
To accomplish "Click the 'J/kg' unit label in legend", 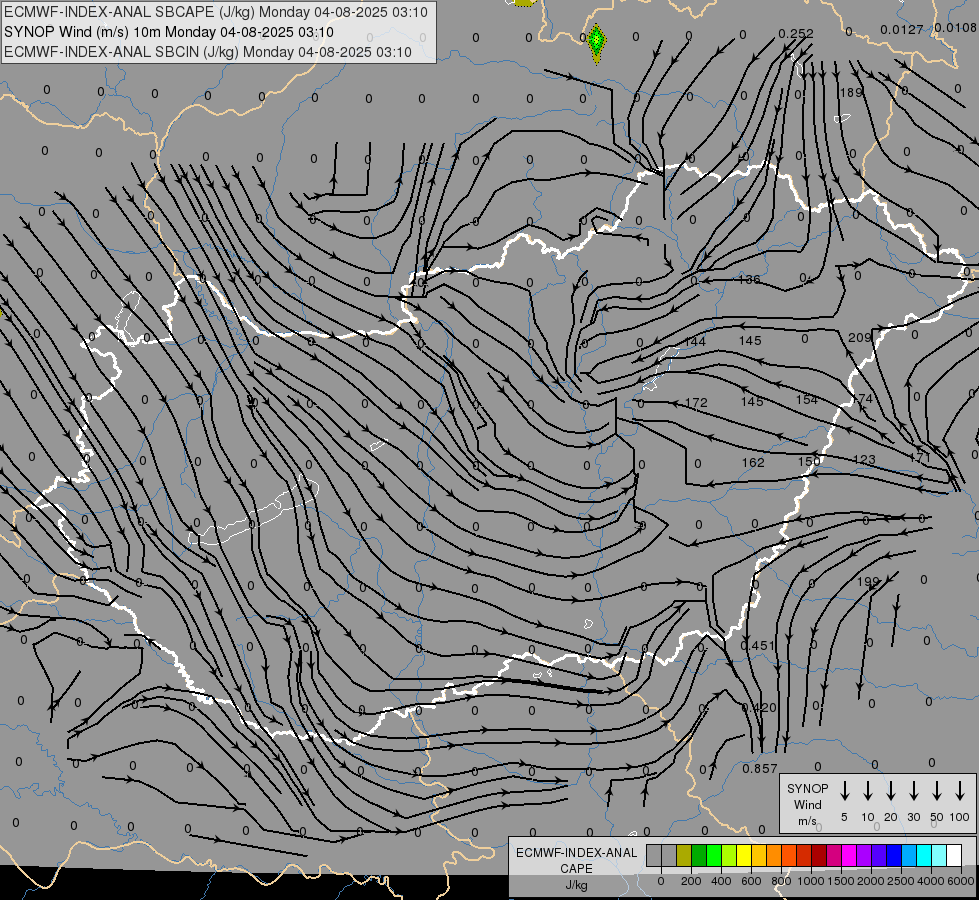I will [x=576, y=885].
